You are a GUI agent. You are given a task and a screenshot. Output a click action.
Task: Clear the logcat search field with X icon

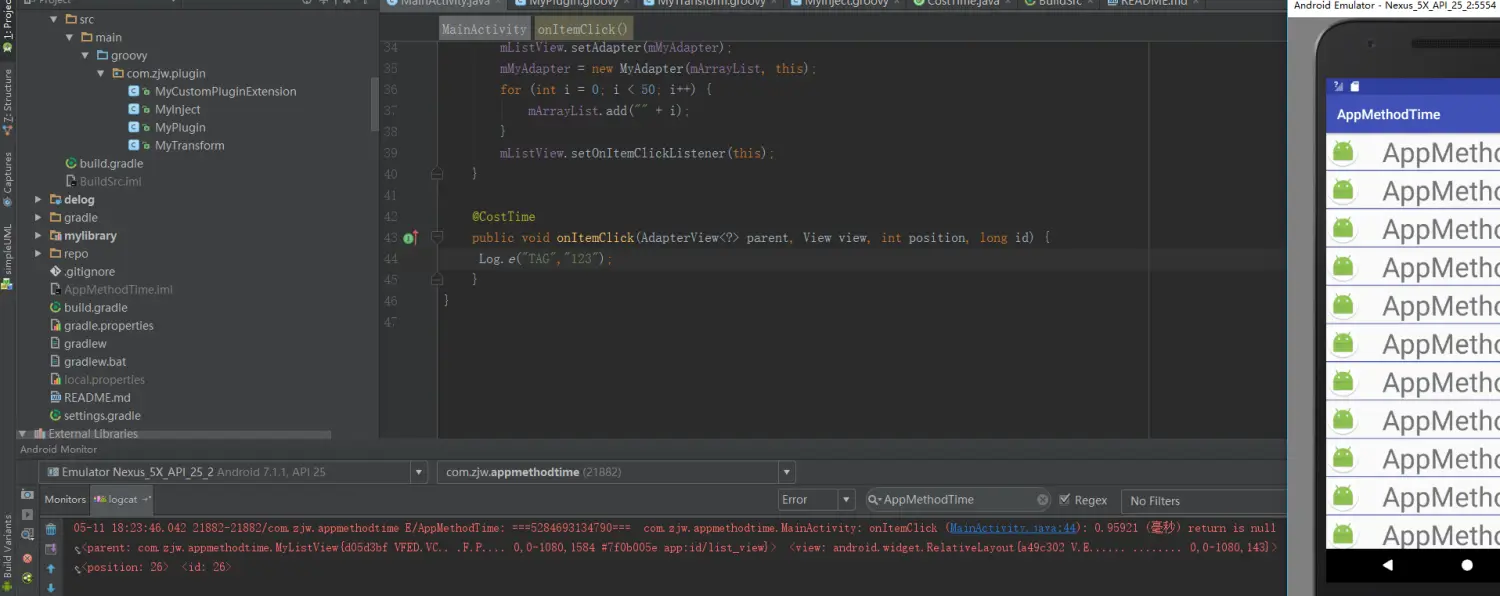[x=1043, y=500]
